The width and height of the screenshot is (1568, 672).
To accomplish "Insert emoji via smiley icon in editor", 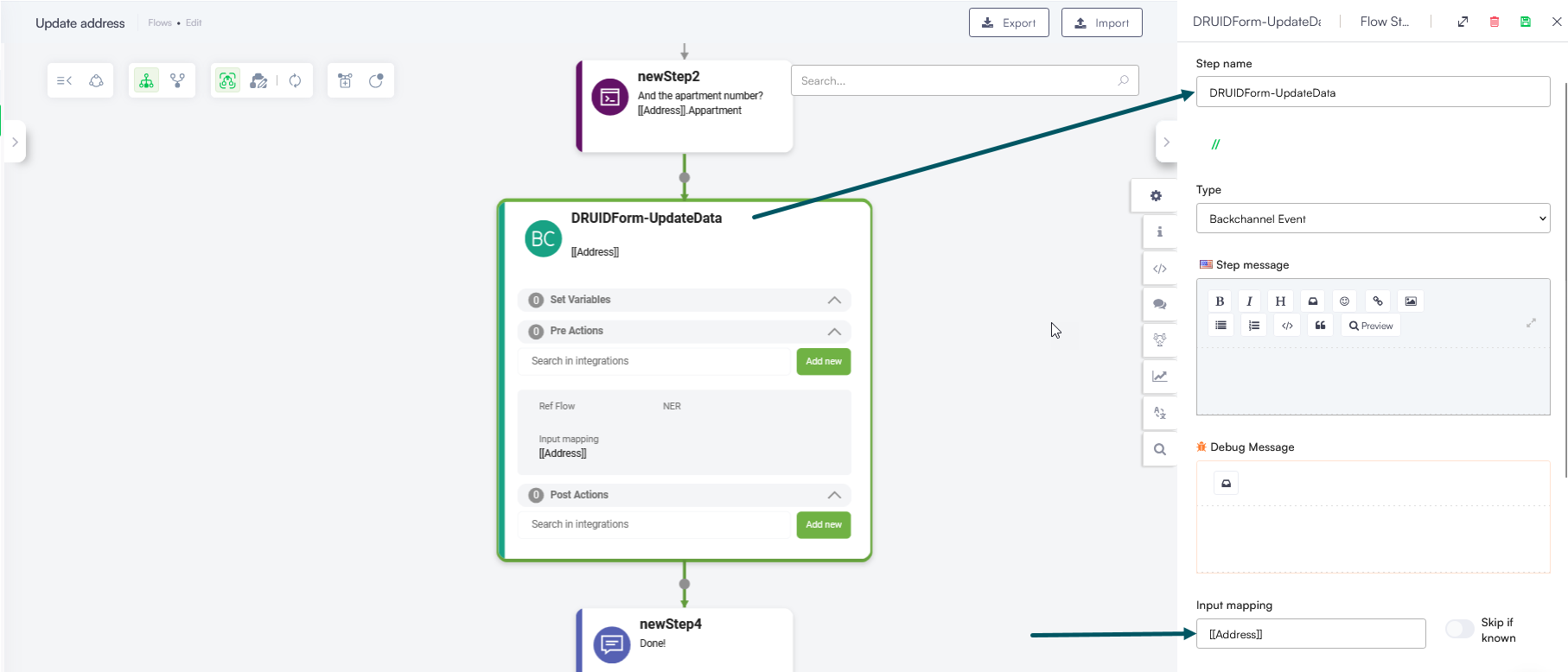I will coord(1344,301).
